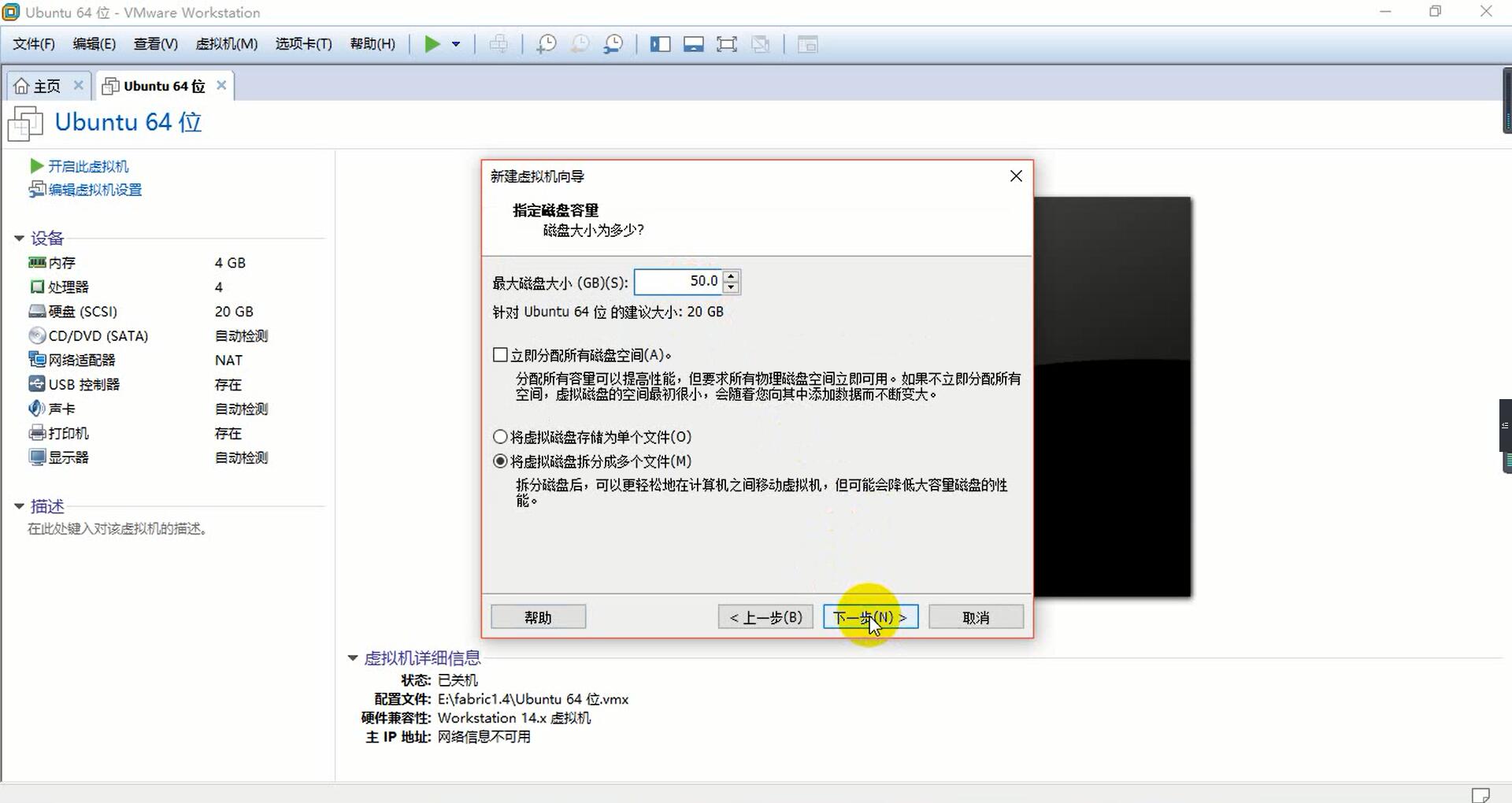Close the Ubuntu 64 位 tab
This screenshot has width=1512, height=803.
tap(221, 85)
